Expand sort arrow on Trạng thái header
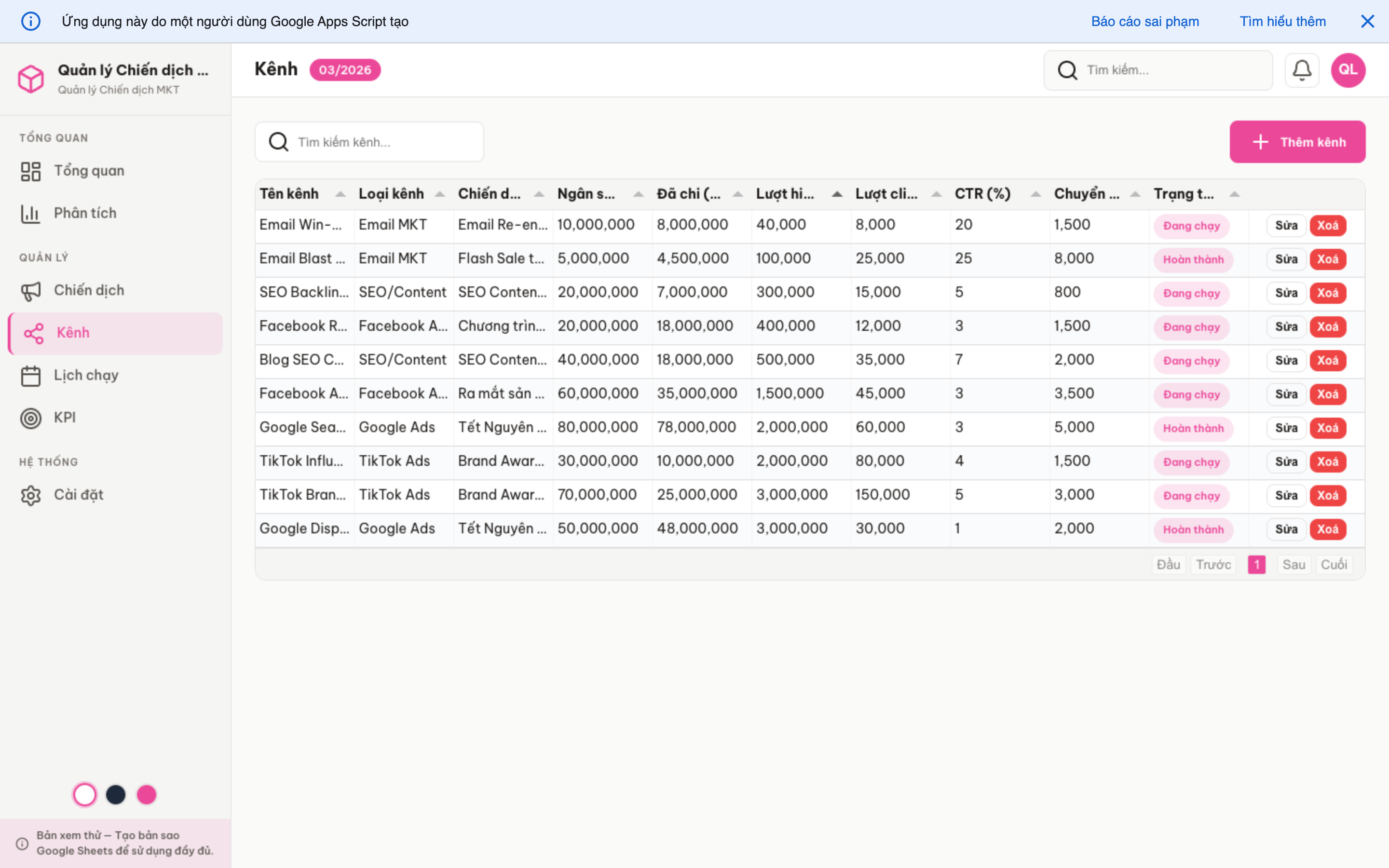 pyautogui.click(x=1235, y=194)
